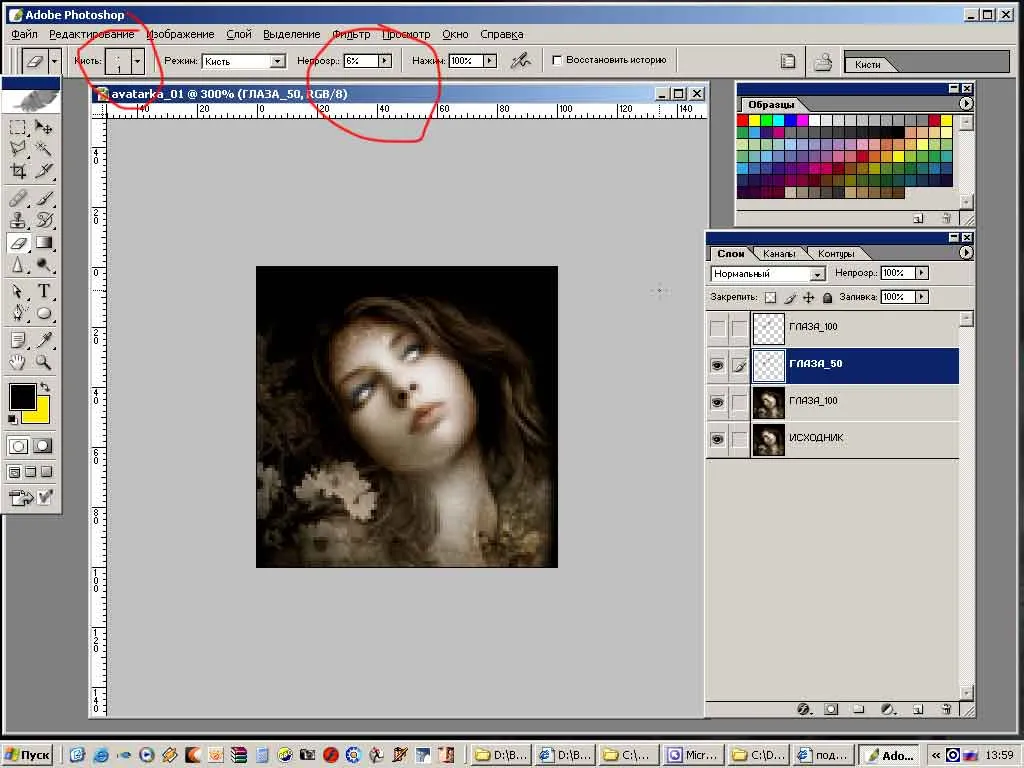Select the Hand tool
Image resolution: width=1024 pixels, height=768 pixels.
18,363
